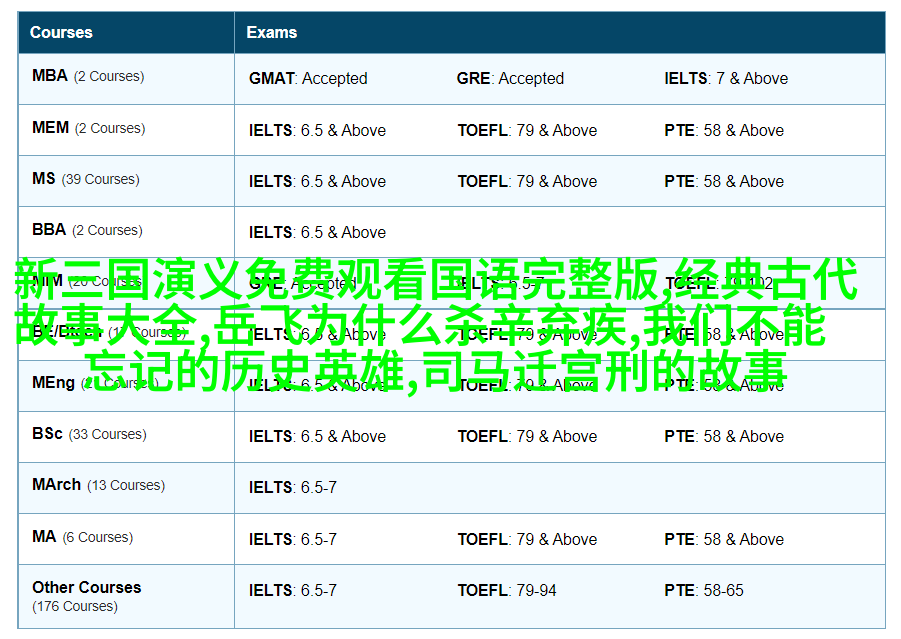Select the "Other Courses (176 Courses)" cell
This screenshot has height=639, width=901.
[126, 596]
